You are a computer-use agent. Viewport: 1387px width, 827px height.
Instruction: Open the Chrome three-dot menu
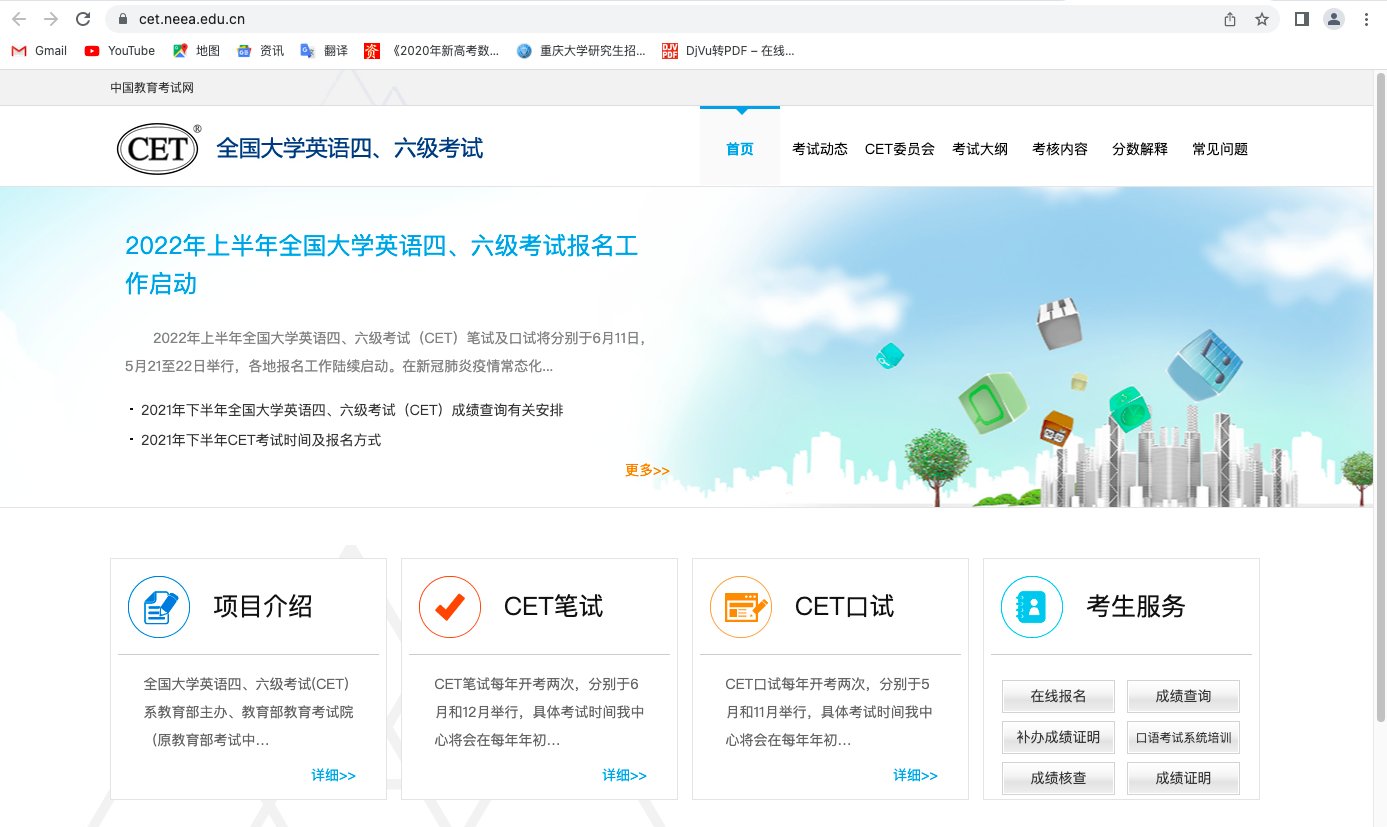(1367, 18)
